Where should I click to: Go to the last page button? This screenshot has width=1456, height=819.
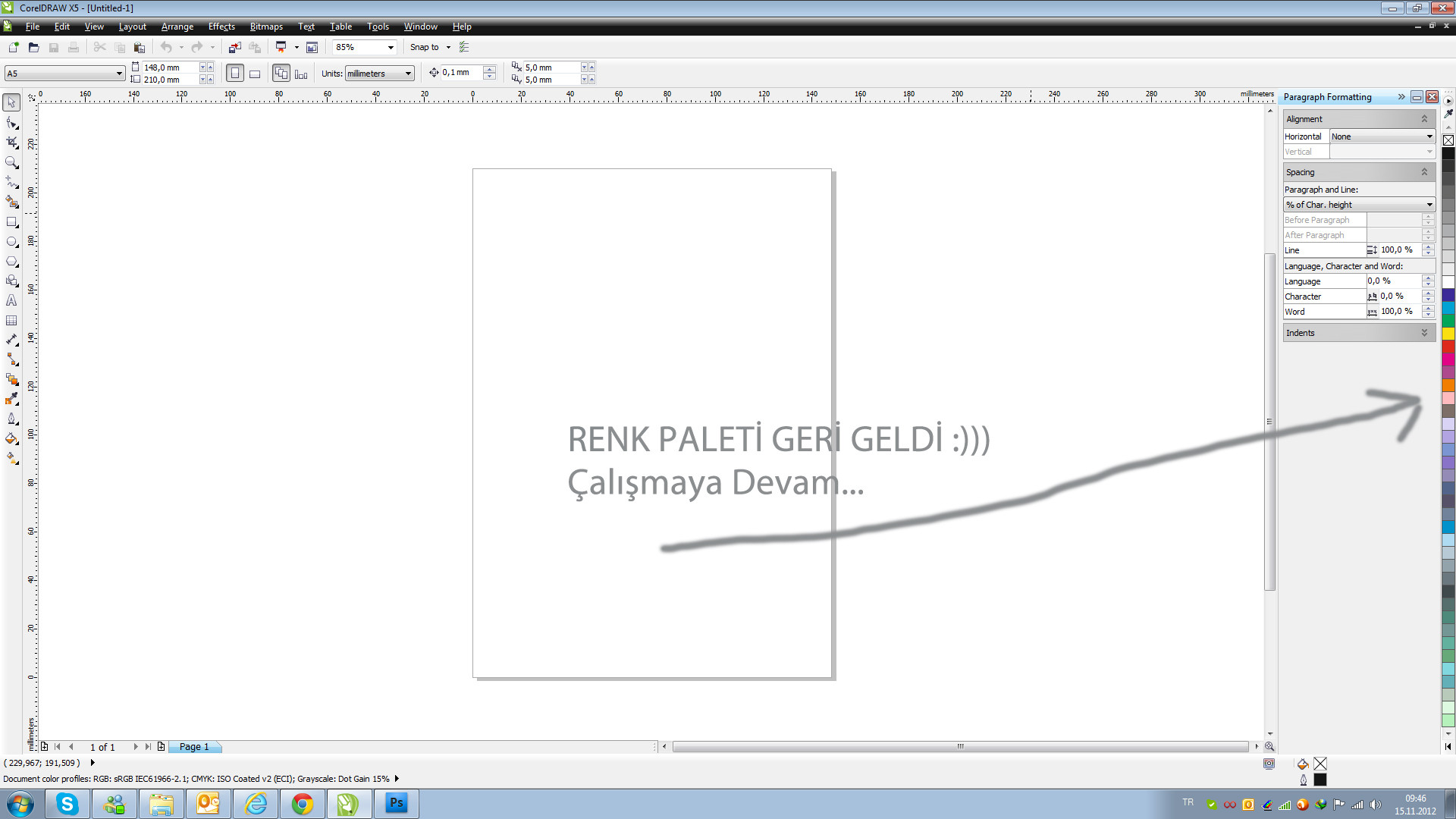148,747
